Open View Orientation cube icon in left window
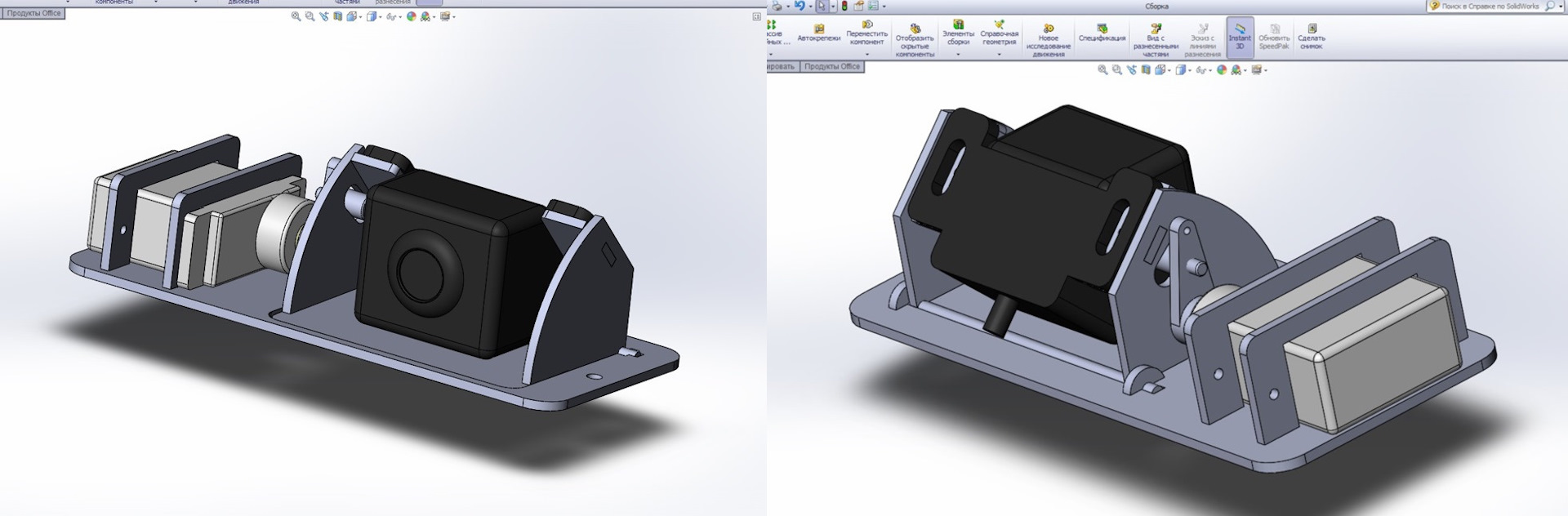Image resolution: width=1568 pixels, height=516 pixels. [352, 16]
